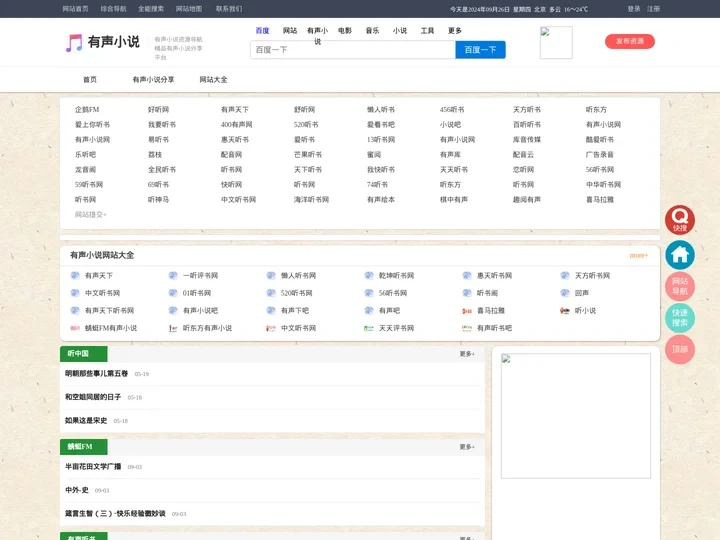Click the orange more+ link
Image resolution: width=720 pixels, height=540 pixels.
coord(639,255)
